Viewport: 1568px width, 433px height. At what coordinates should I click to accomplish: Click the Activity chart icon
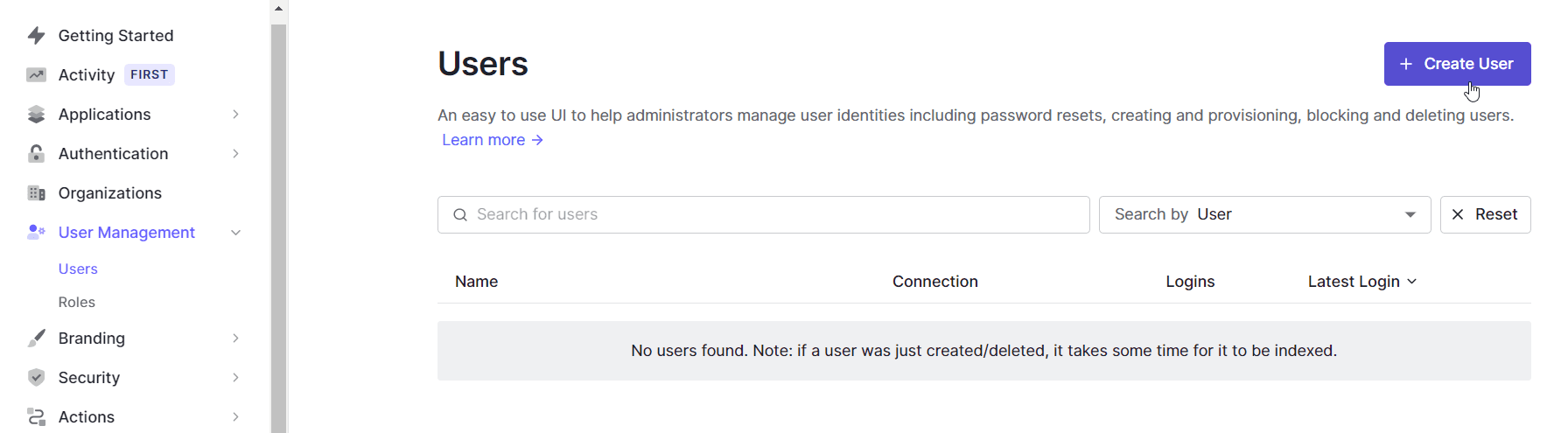pyautogui.click(x=36, y=75)
